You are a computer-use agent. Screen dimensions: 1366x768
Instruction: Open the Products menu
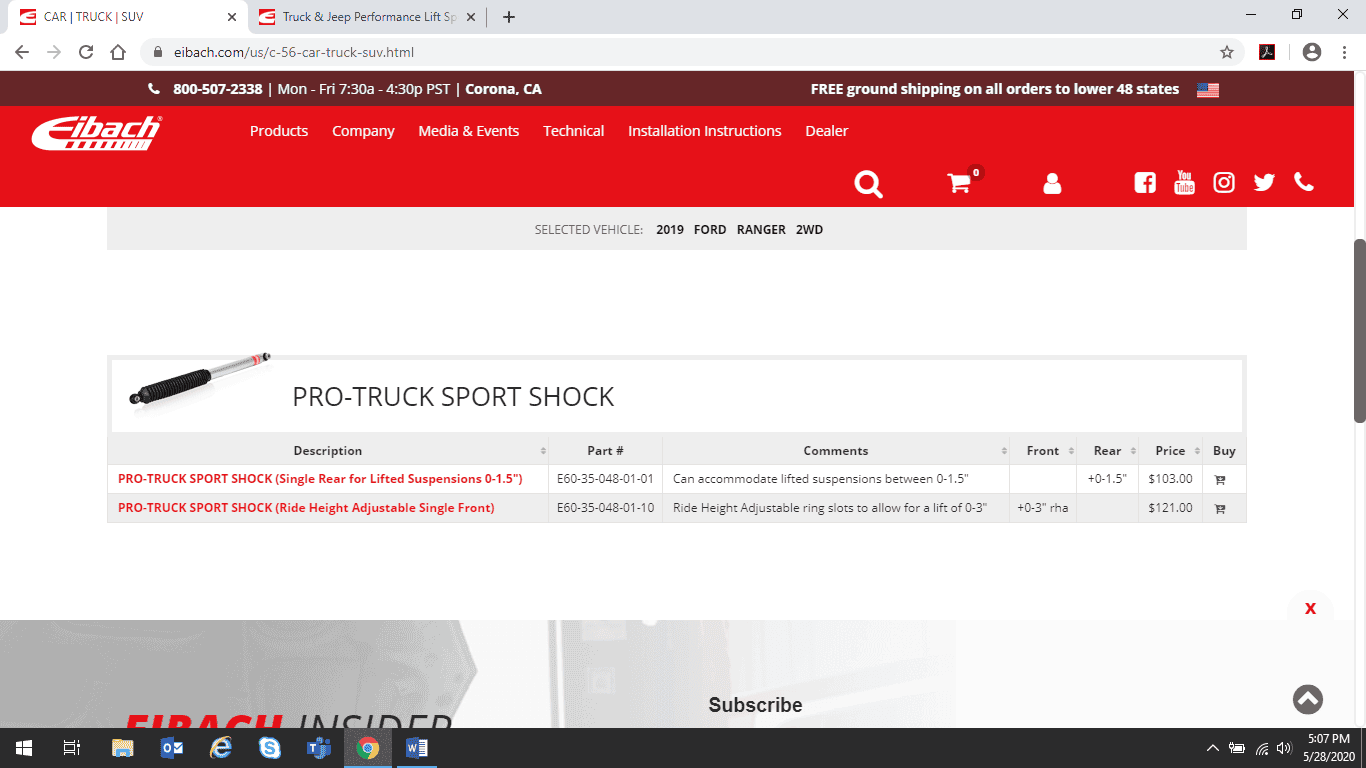(279, 131)
